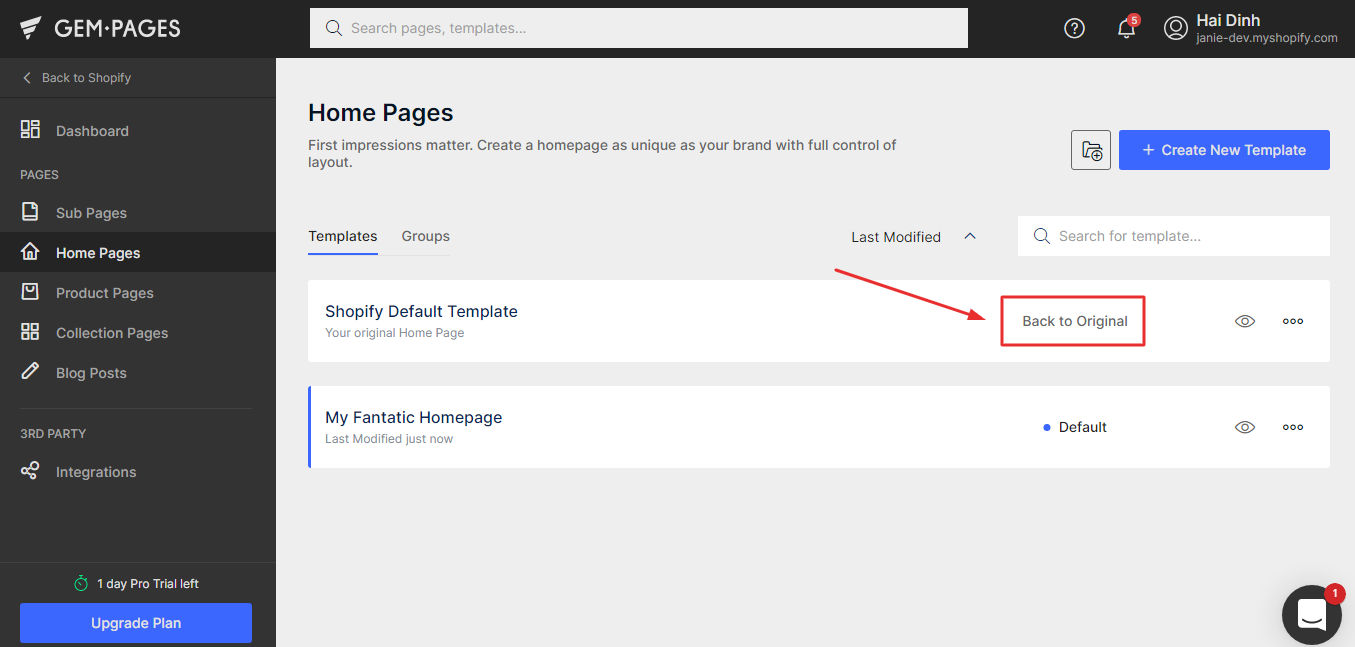Click the Product Pages icon
Screen dimensions: 1355x647
tap(30, 292)
